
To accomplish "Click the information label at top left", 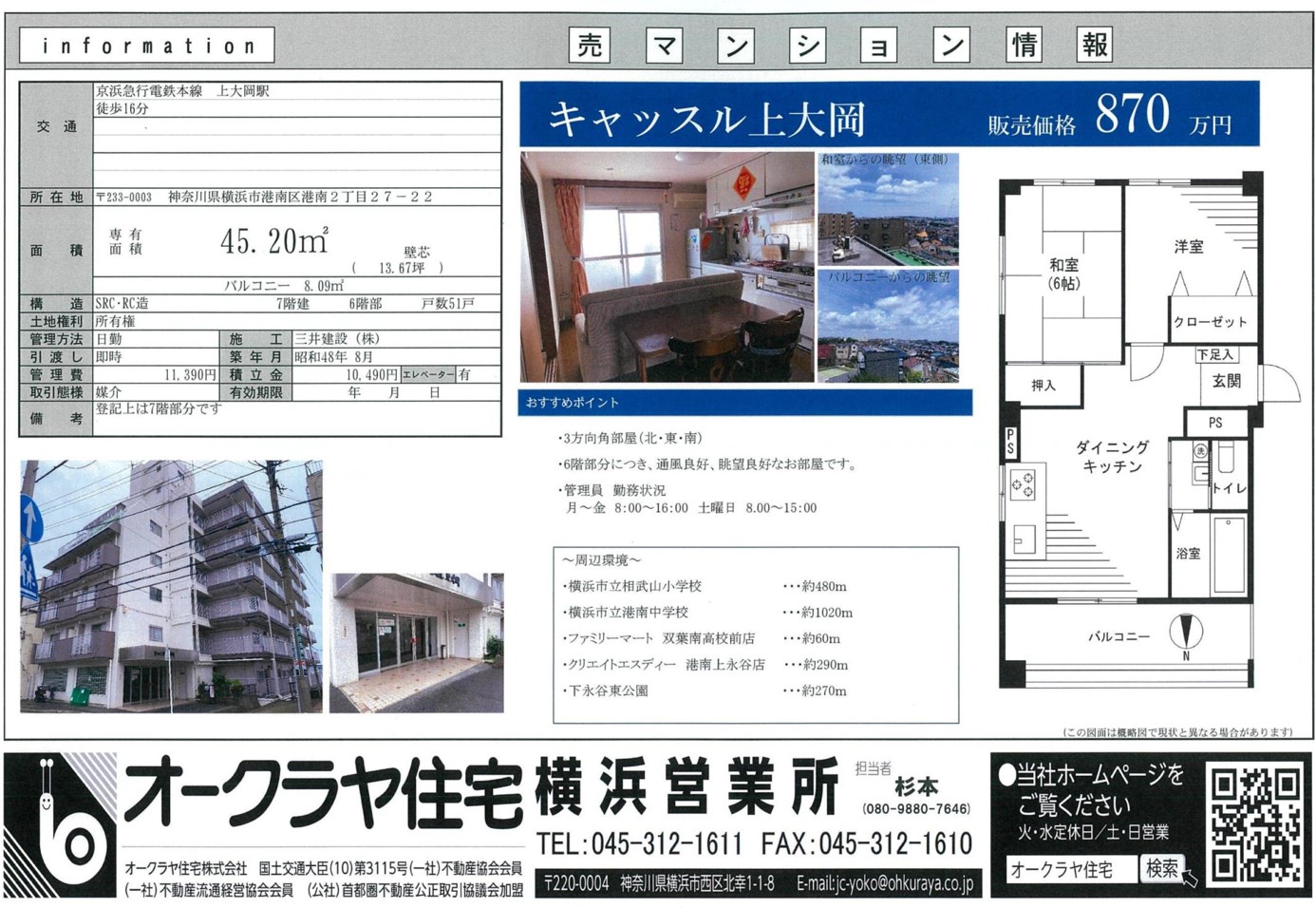I will click(x=147, y=46).
